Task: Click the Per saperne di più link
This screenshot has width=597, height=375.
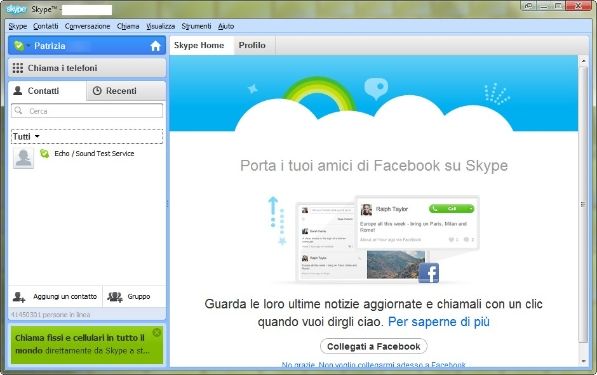Action: pyautogui.click(x=439, y=322)
